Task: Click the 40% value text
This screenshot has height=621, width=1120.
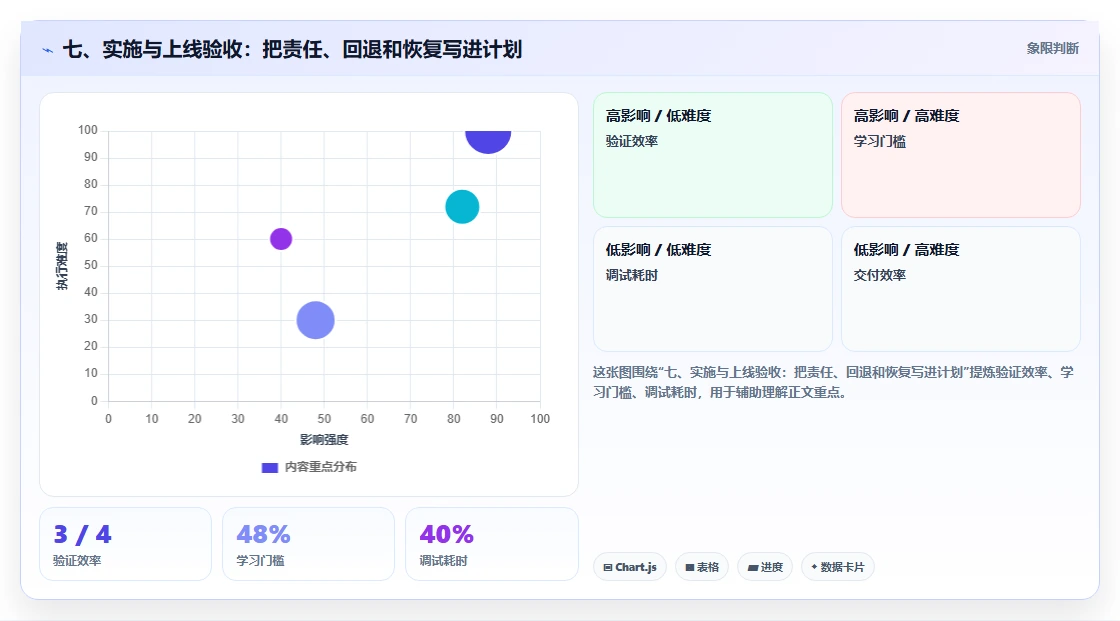Action: [446, 534]
